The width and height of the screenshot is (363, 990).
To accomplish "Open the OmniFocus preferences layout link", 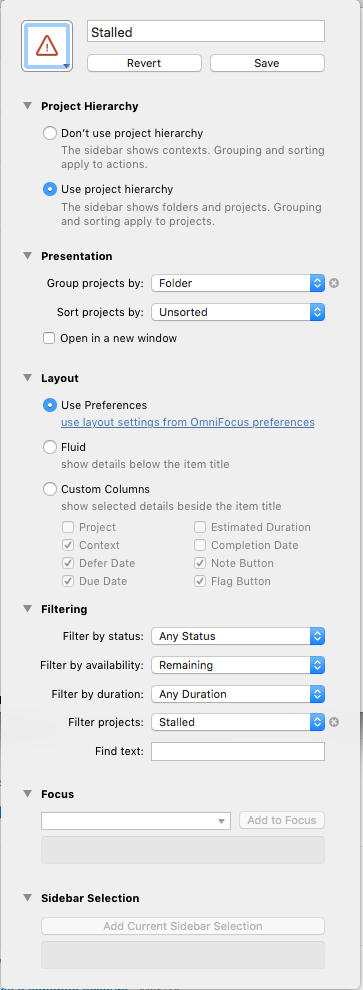I will pos(187,422).
